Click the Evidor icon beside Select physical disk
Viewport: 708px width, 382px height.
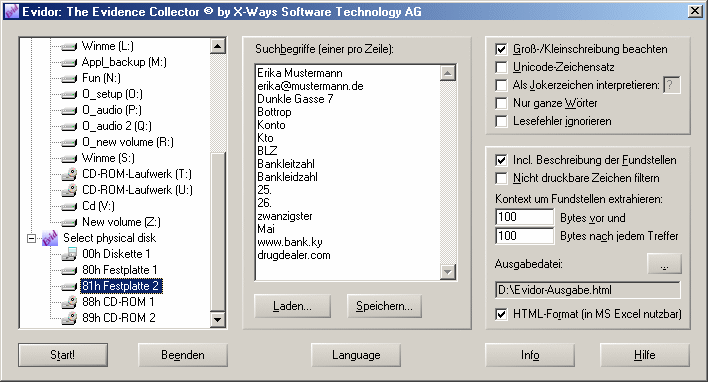(x=50, y=238)
